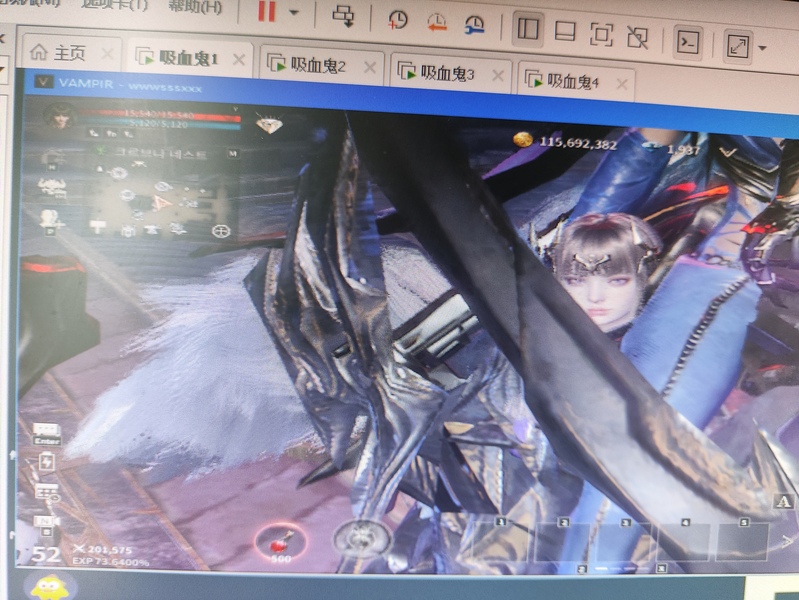The image size is (799, 600).
Task: Open the power options dropdown beside pause
Action: (294, 12)
